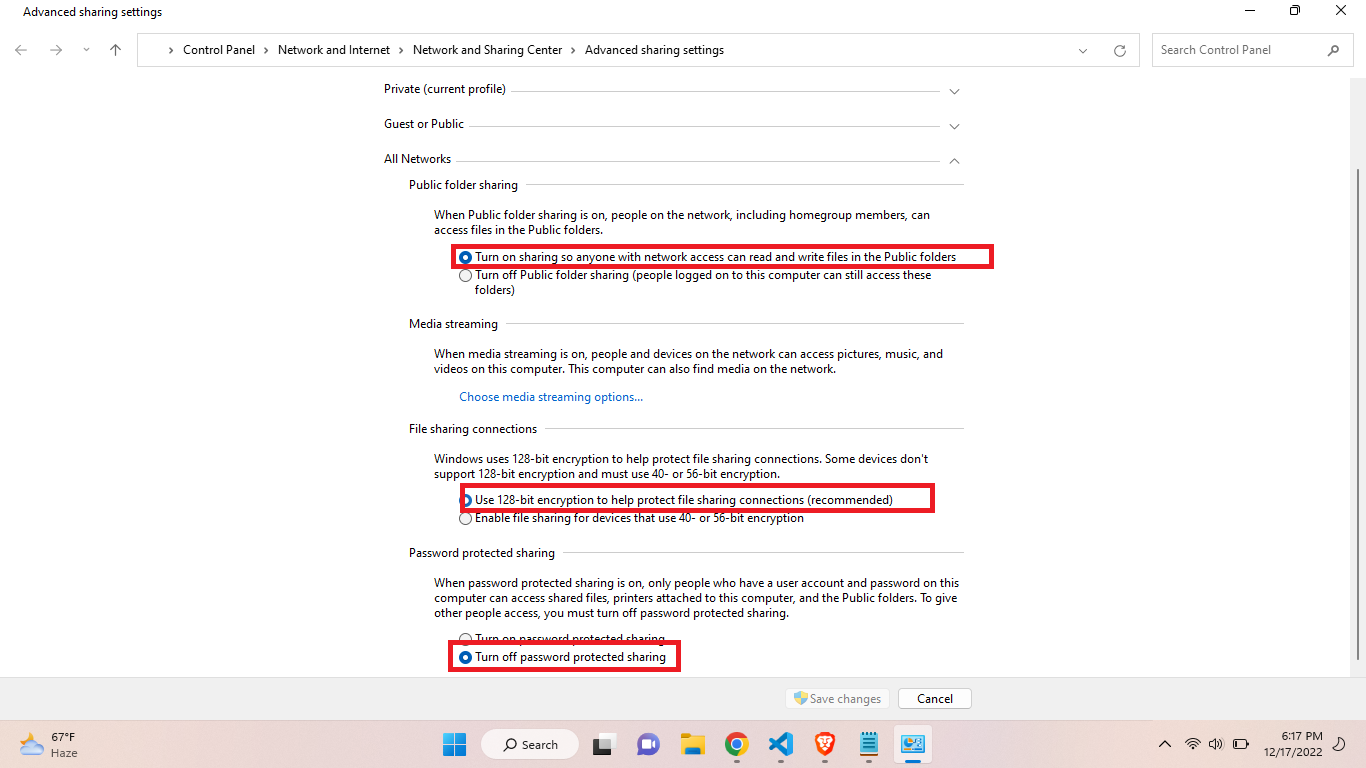Expand the Guest or Public section

coord(954,126)
